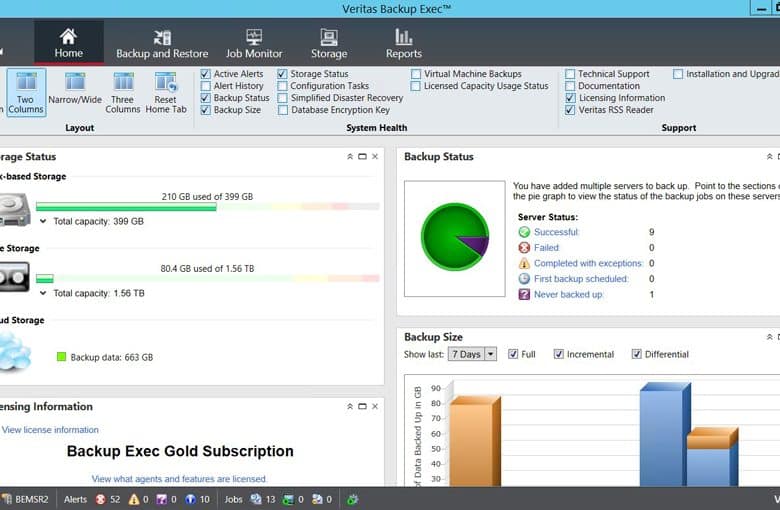This screenshot has height=510, width=780.
Task: Click red error alerts icon showing 52
Action: click(100, 499)
